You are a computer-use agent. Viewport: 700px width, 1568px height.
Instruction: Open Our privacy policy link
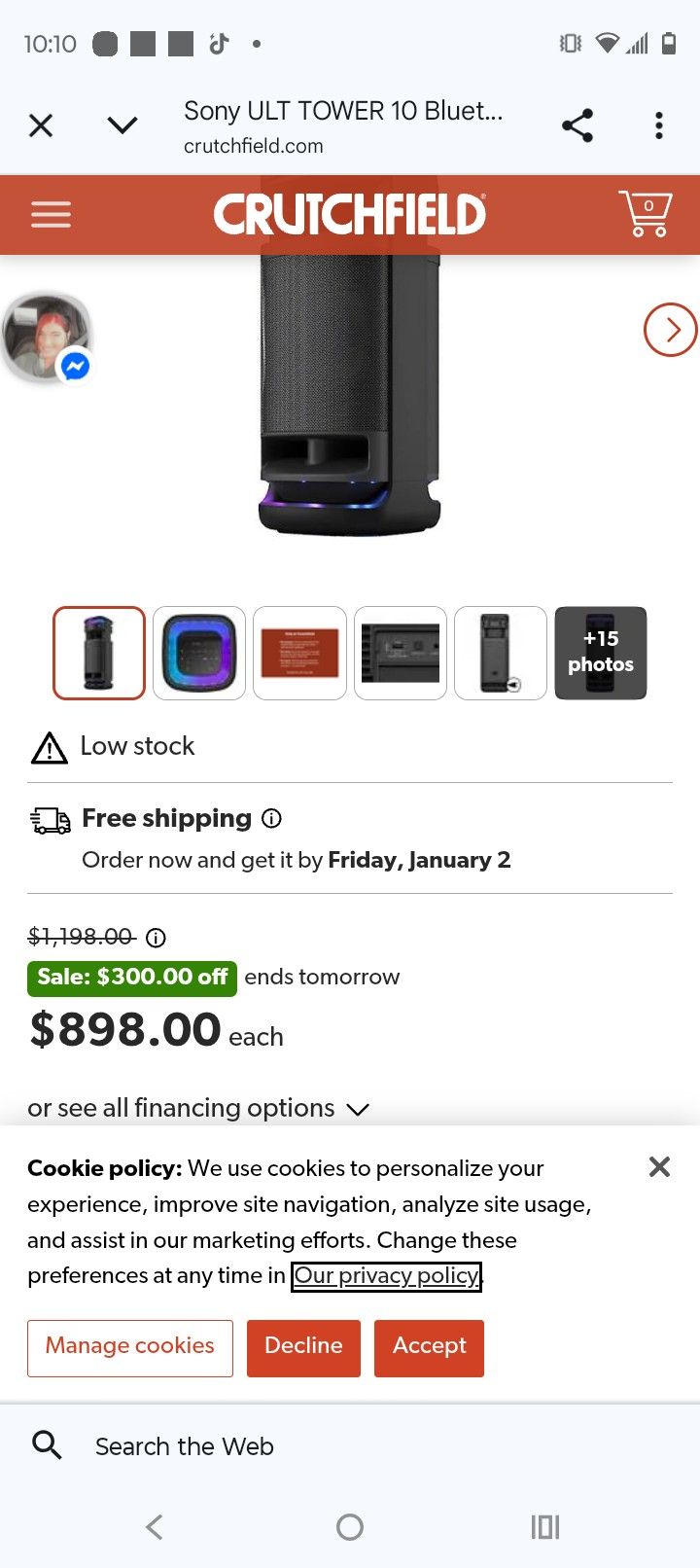coord(386,1275)
